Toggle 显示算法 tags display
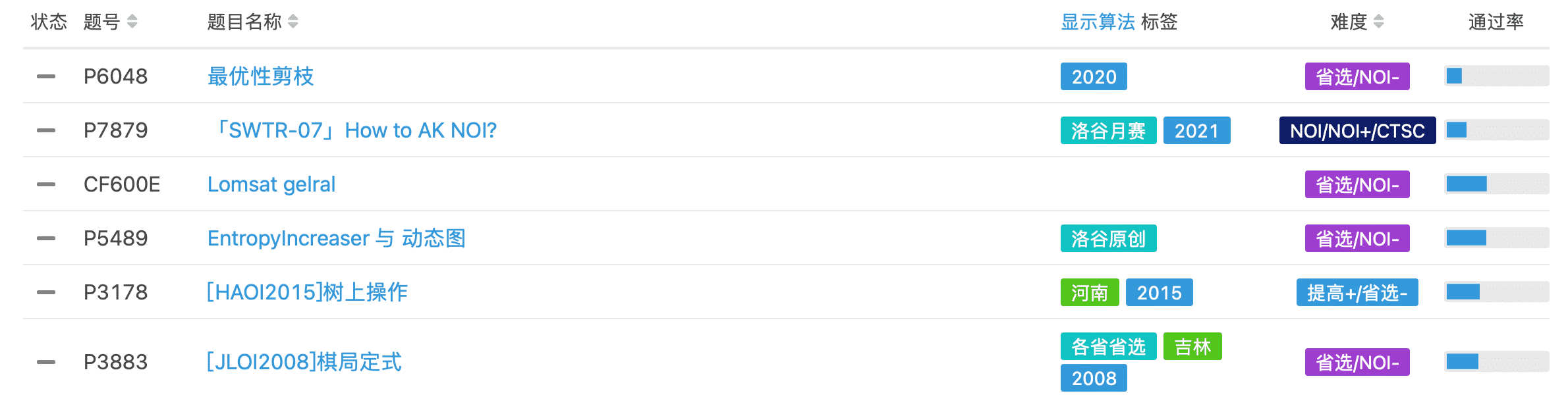The image size is (1568, 416). click(1097, 22)
